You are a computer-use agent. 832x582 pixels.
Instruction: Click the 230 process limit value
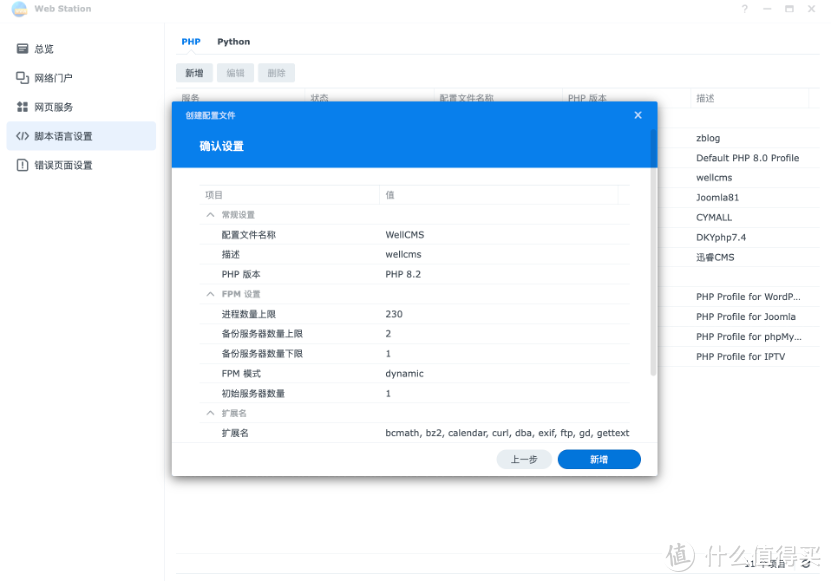point(394,314)
